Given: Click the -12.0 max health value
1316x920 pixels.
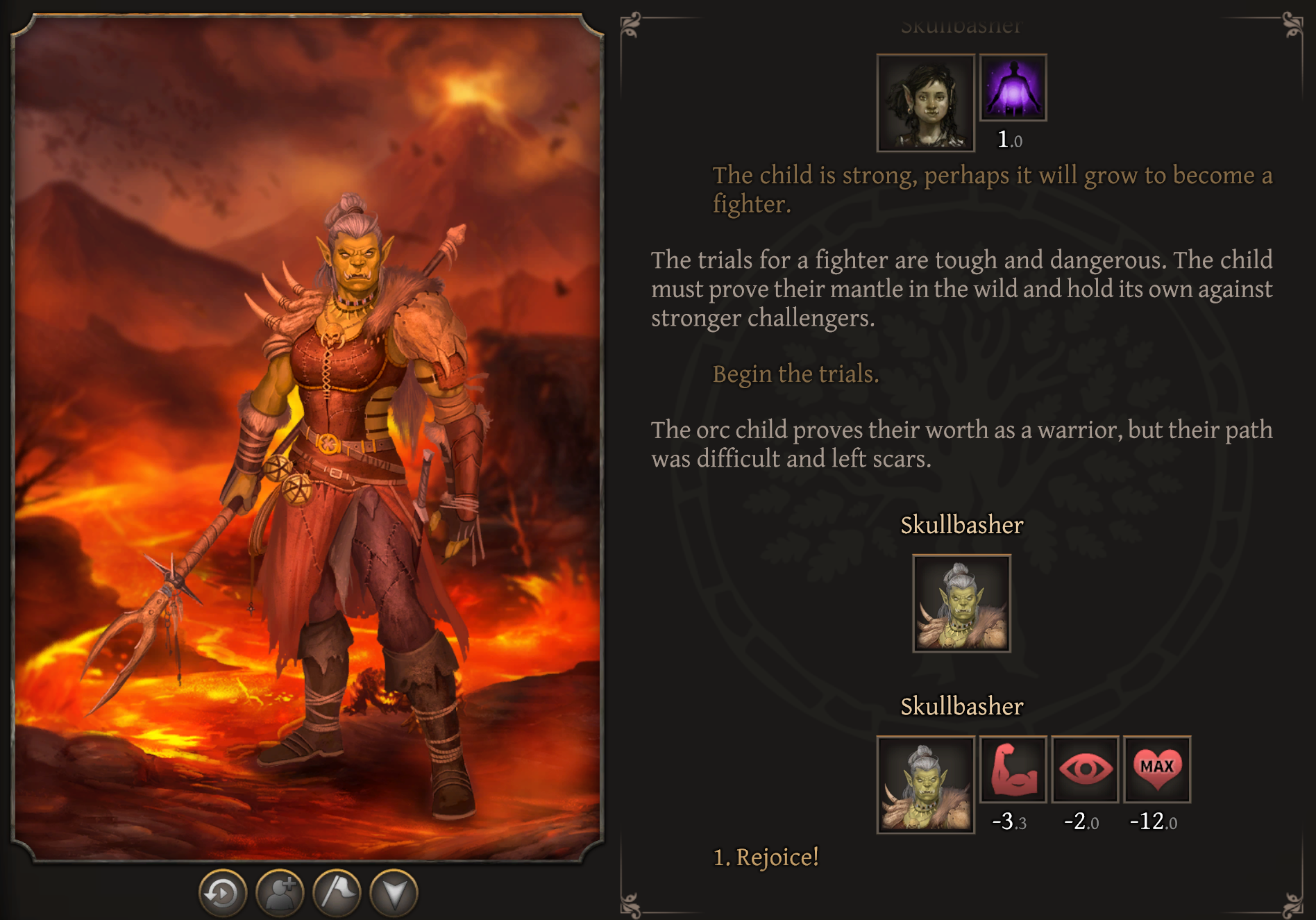Looking at the screenshot, I should 1154,821.
